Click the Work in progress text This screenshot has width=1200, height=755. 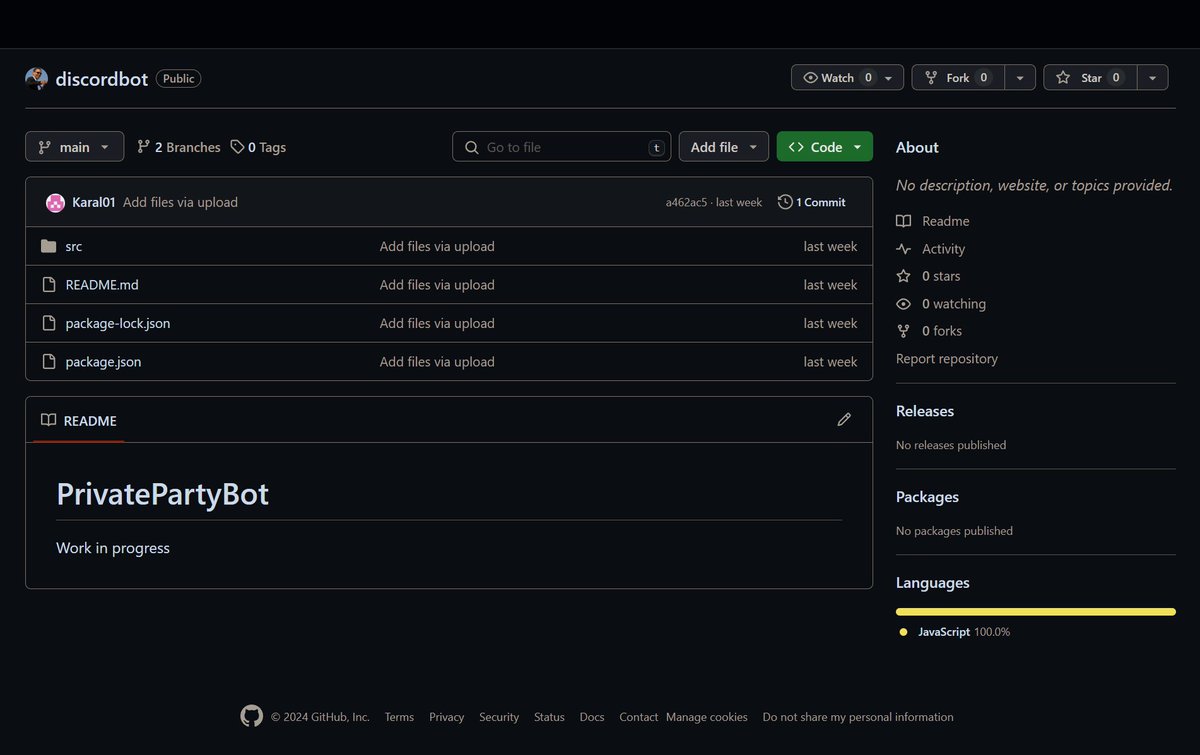coord(113,548)
